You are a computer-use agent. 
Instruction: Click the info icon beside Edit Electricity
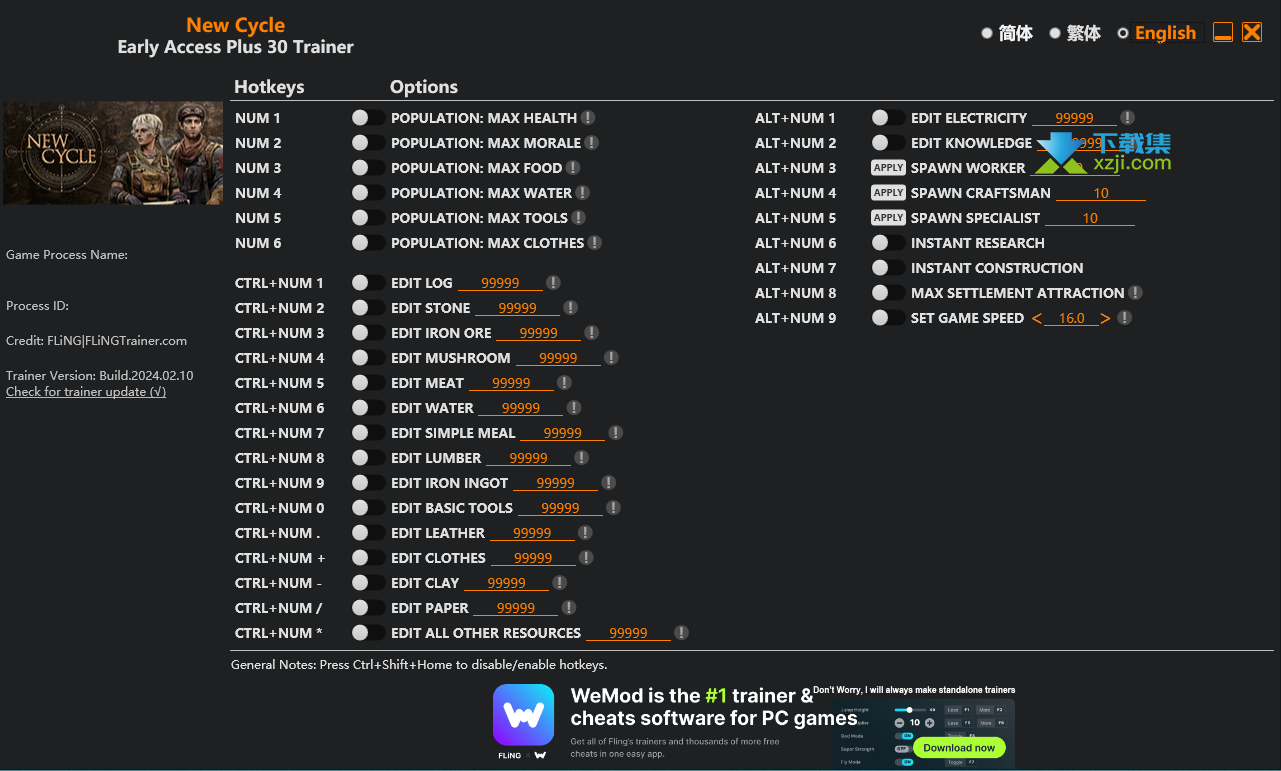tap(1127, 118)
